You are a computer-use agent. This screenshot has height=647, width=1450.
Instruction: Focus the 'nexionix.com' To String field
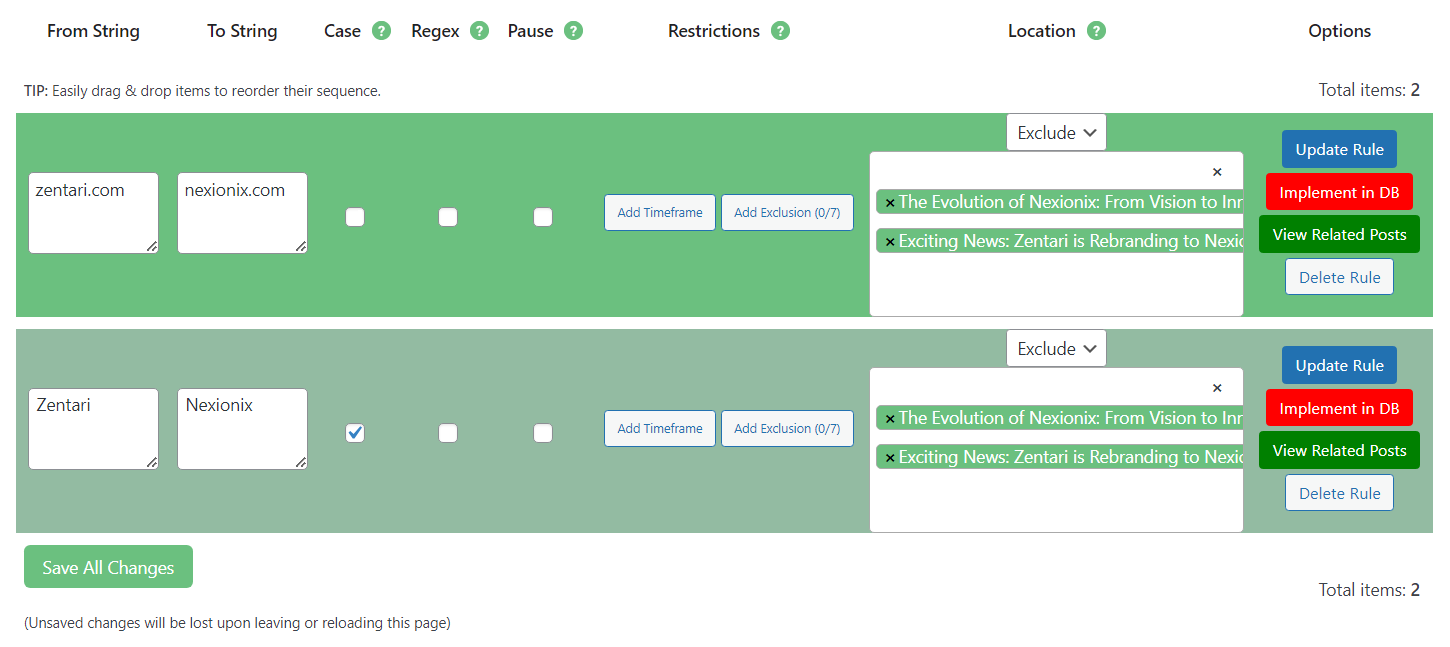coord(242,213)
